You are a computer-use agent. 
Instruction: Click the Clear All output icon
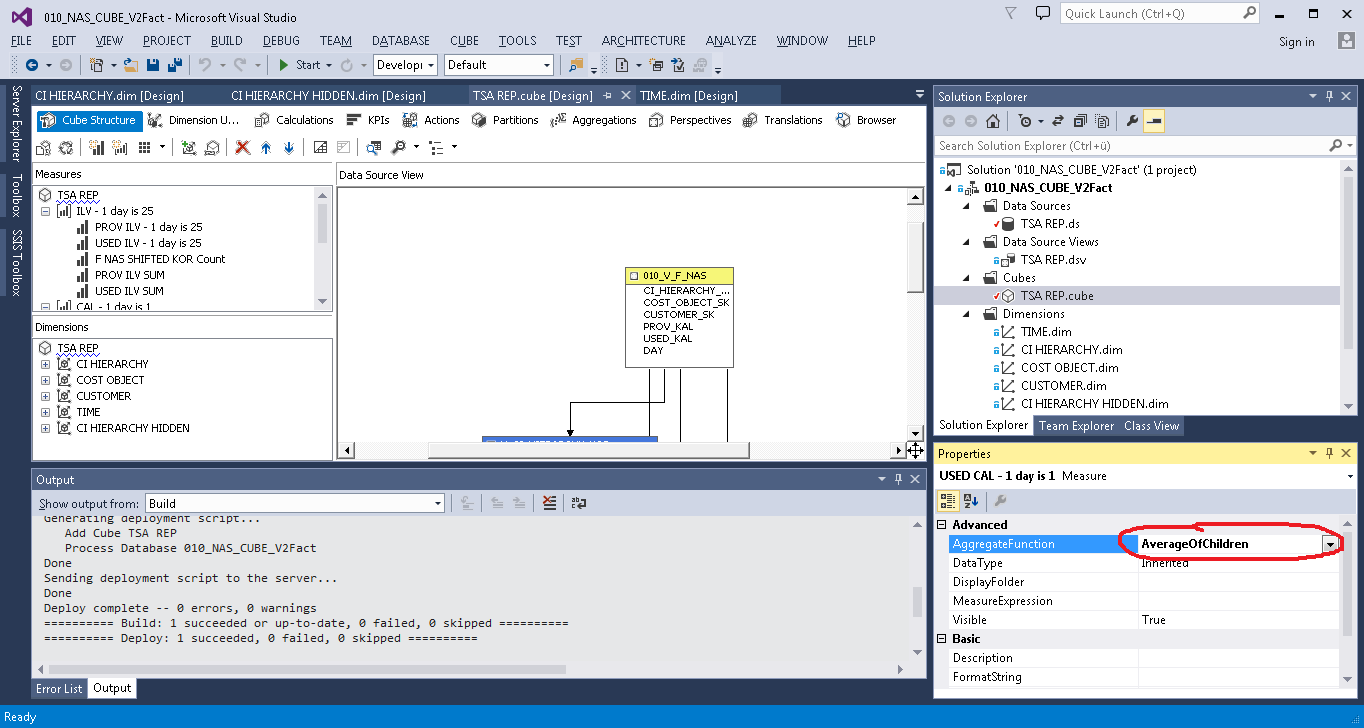click(x=549, y=503)
